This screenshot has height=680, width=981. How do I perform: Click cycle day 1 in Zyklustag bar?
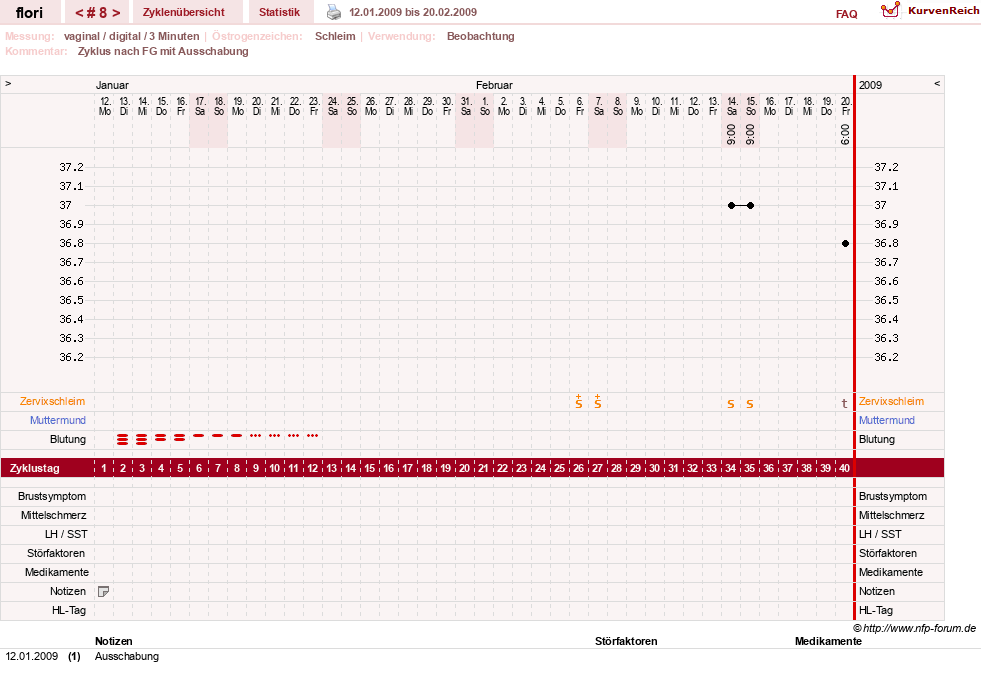pyautogui.click(x=104, y=468)
